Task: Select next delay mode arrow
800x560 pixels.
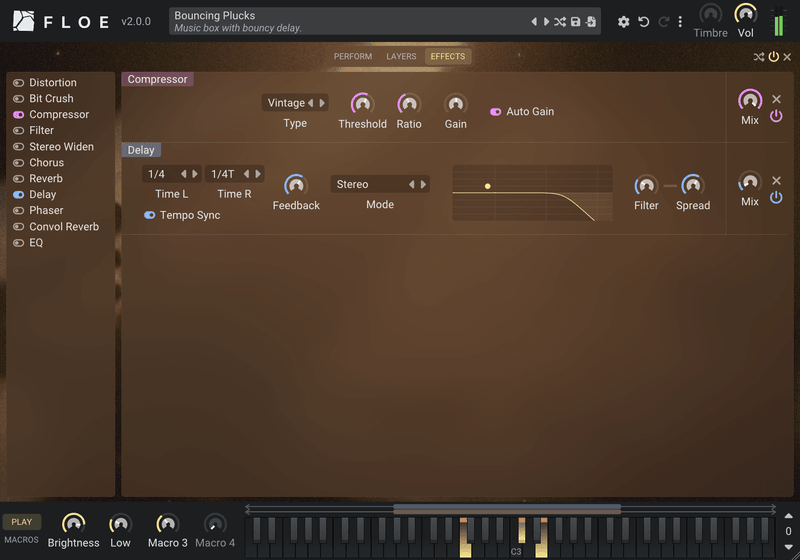Action: tap(423, 184)
